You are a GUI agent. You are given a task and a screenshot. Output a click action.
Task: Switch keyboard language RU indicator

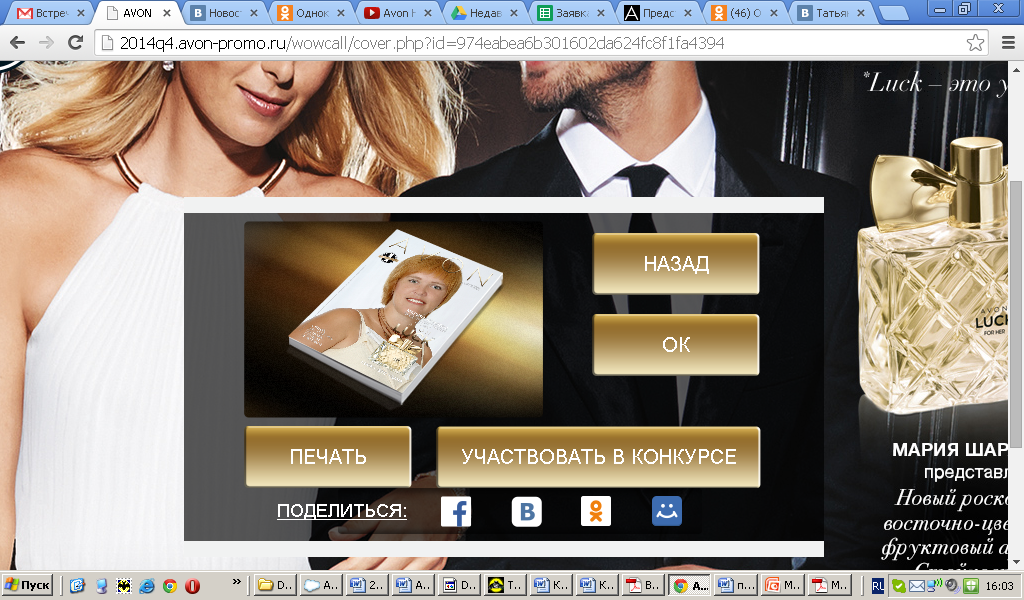pyautogui.click(x=878, y=586)
